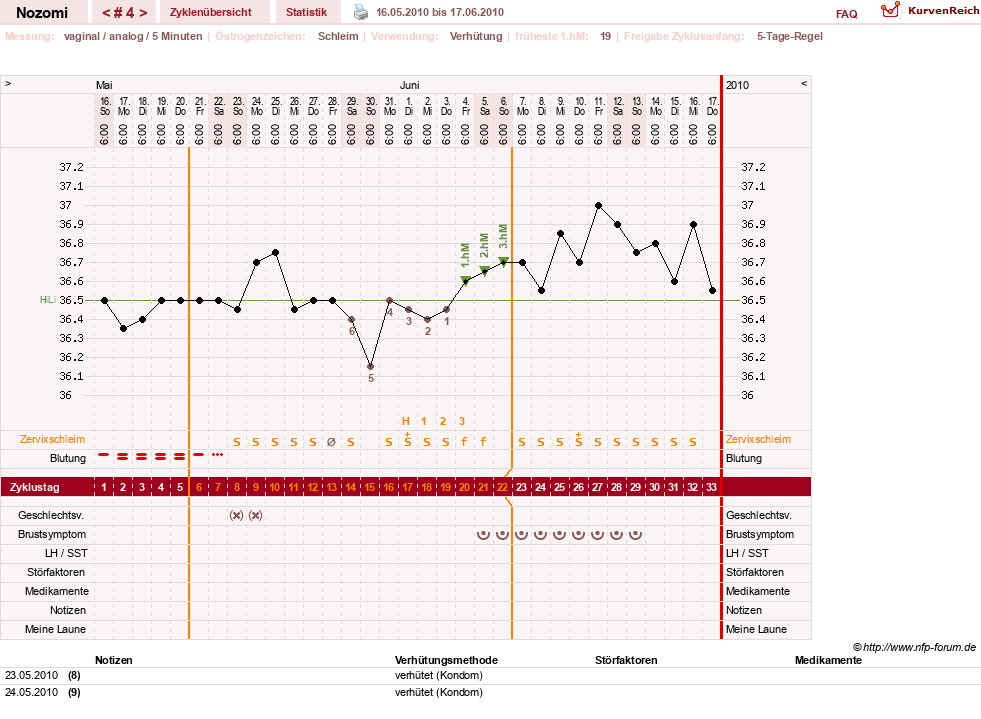The height and width of the screenshot is (719, 981).
Task: Click the 'f' mucus symbol on day 20
Action: 464,442
